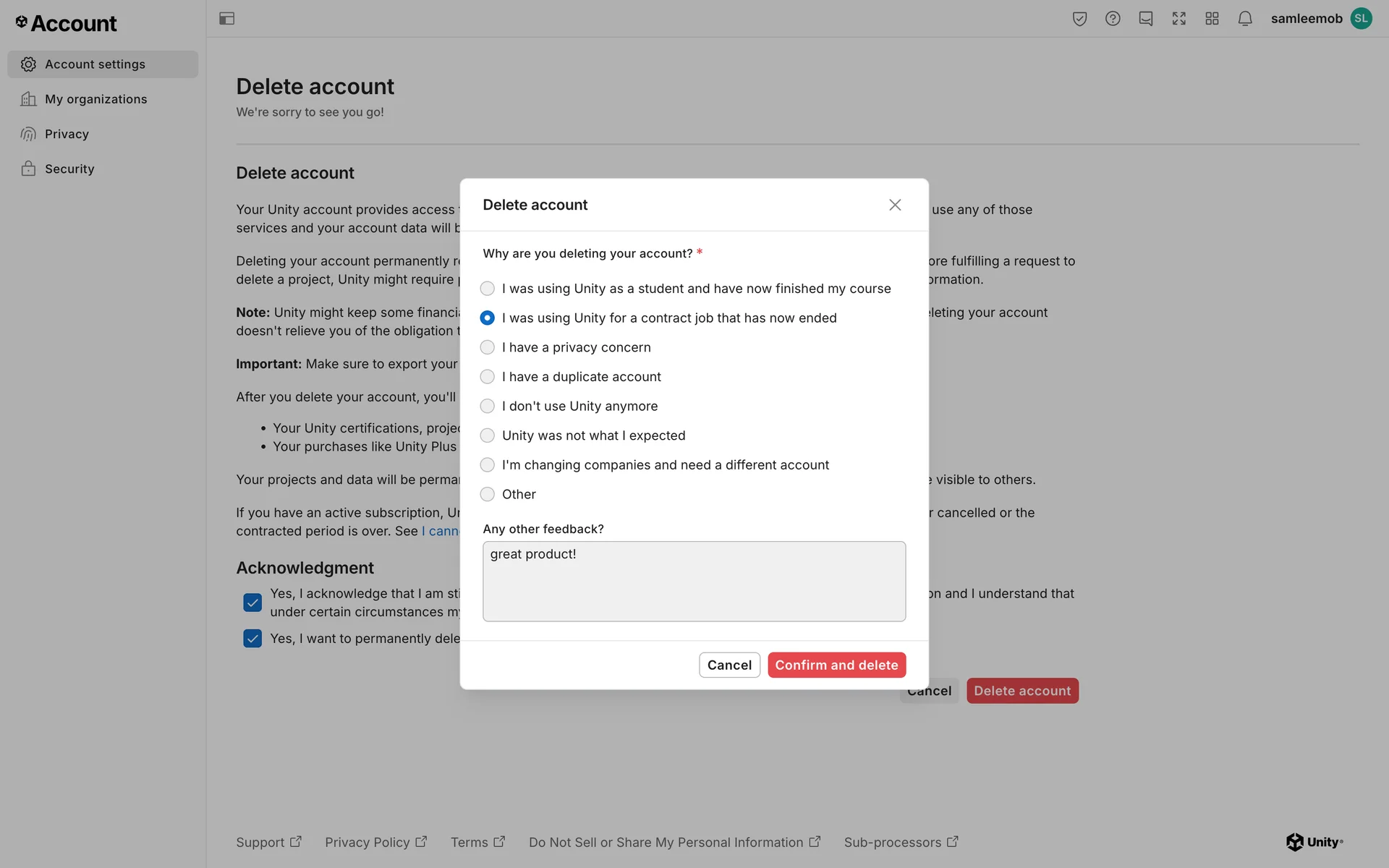Select "I have a privacy concern" option
Image resolution: width=1389 pixels, height=868 pixels.
point(488,347)
